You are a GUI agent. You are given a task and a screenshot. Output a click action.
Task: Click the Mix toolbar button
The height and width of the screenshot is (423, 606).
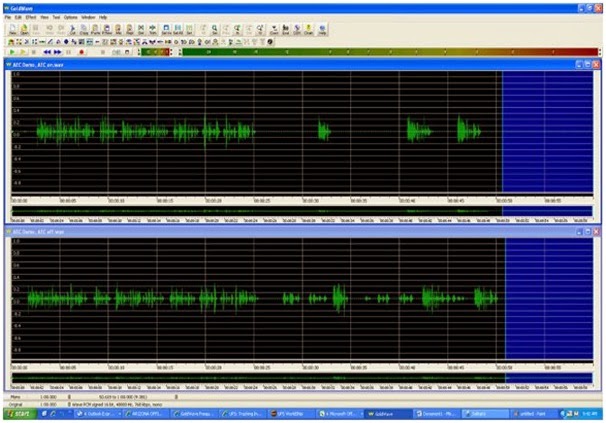(x=118, y=29)
